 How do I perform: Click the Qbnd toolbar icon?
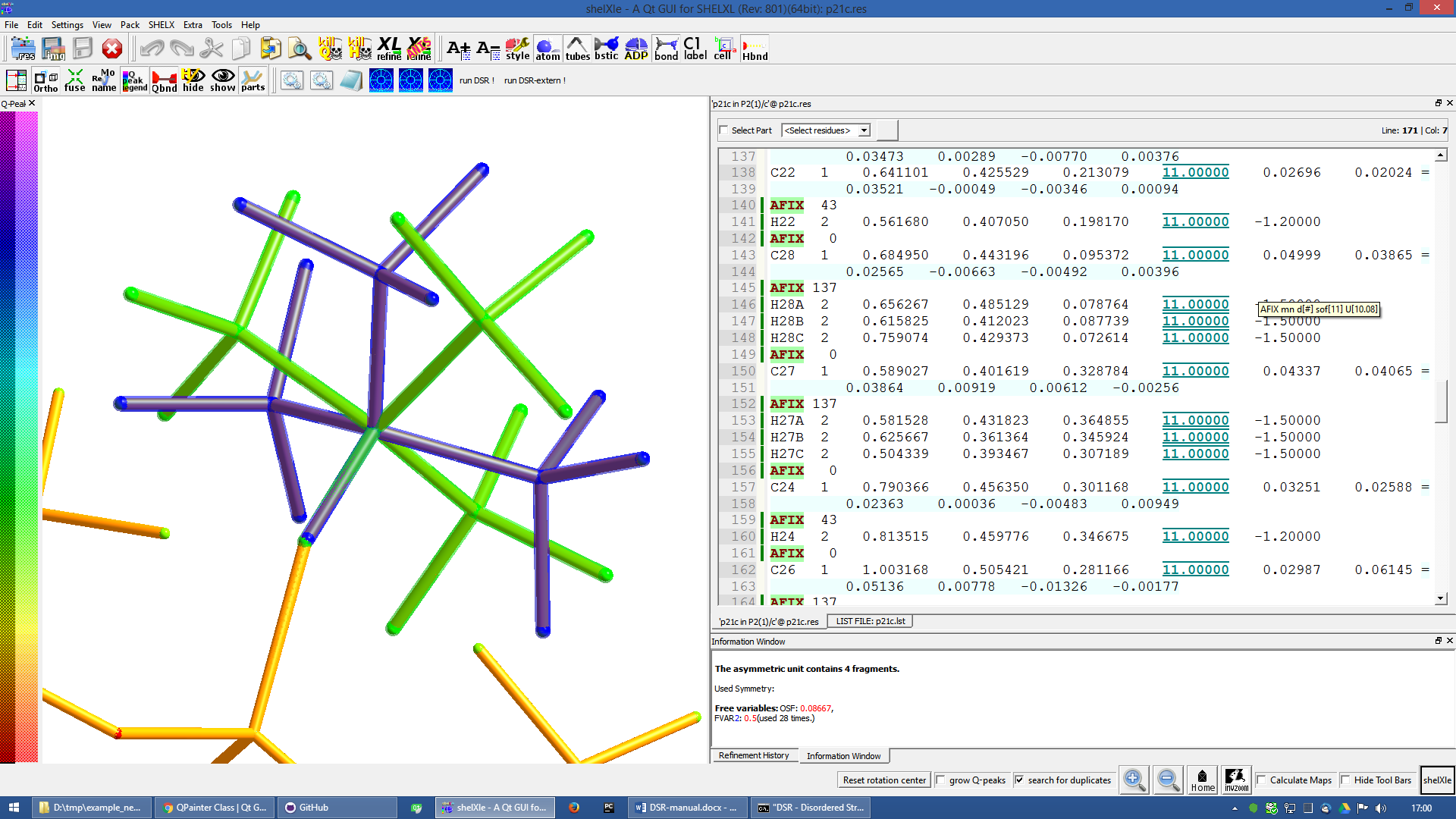(164, 80)
